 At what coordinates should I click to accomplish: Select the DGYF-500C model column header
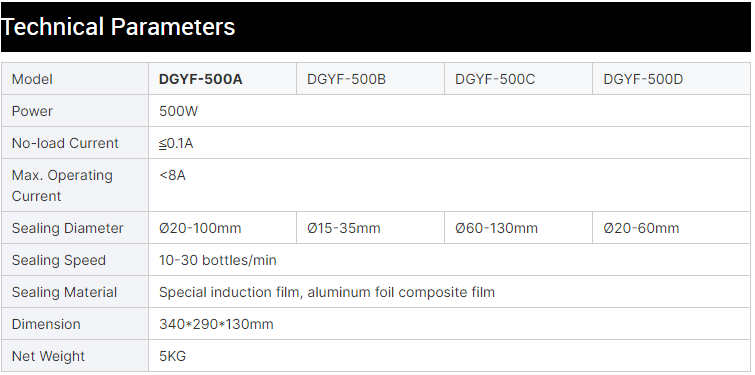coord(519,79)
